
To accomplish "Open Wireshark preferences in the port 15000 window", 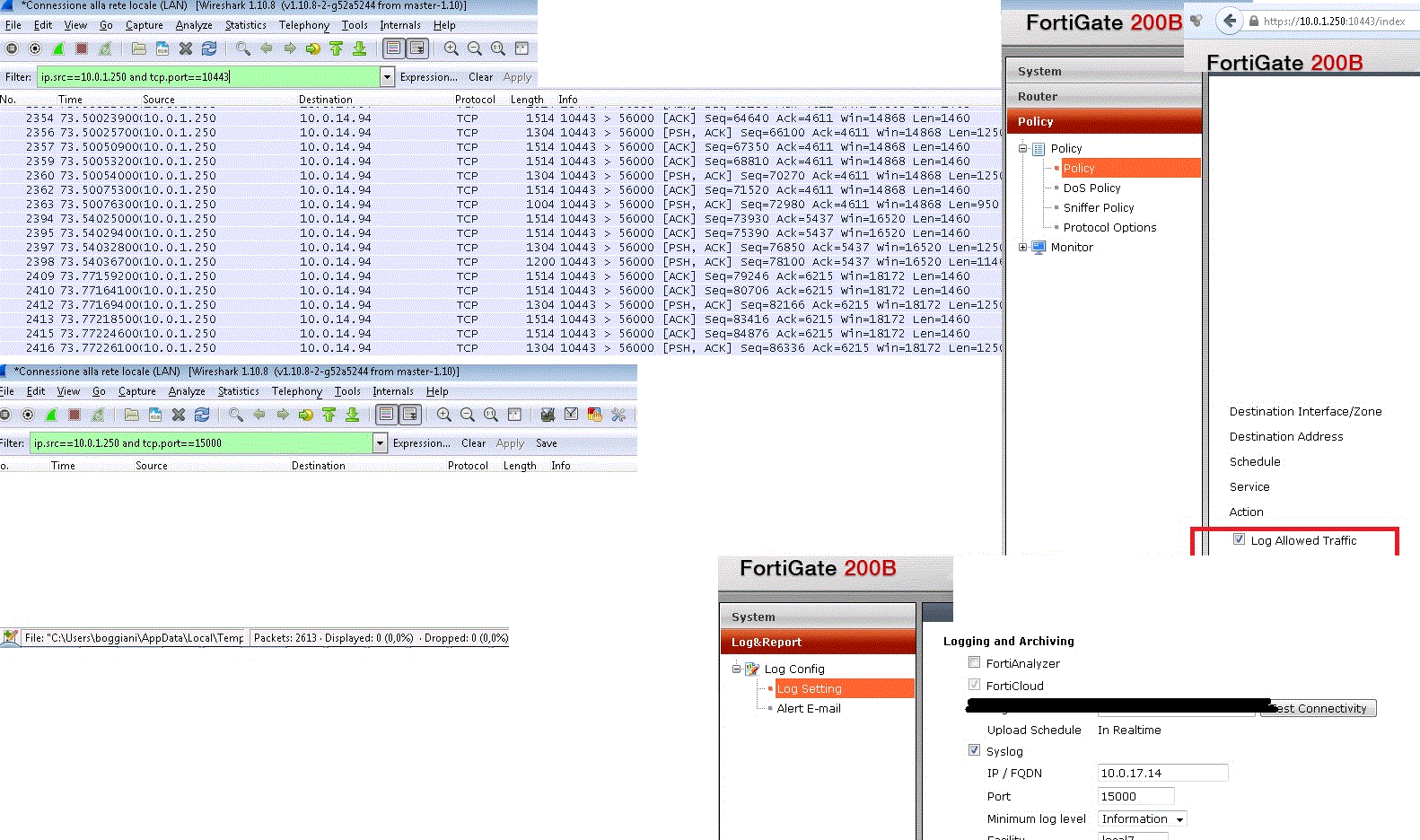I will click(618, 415).
